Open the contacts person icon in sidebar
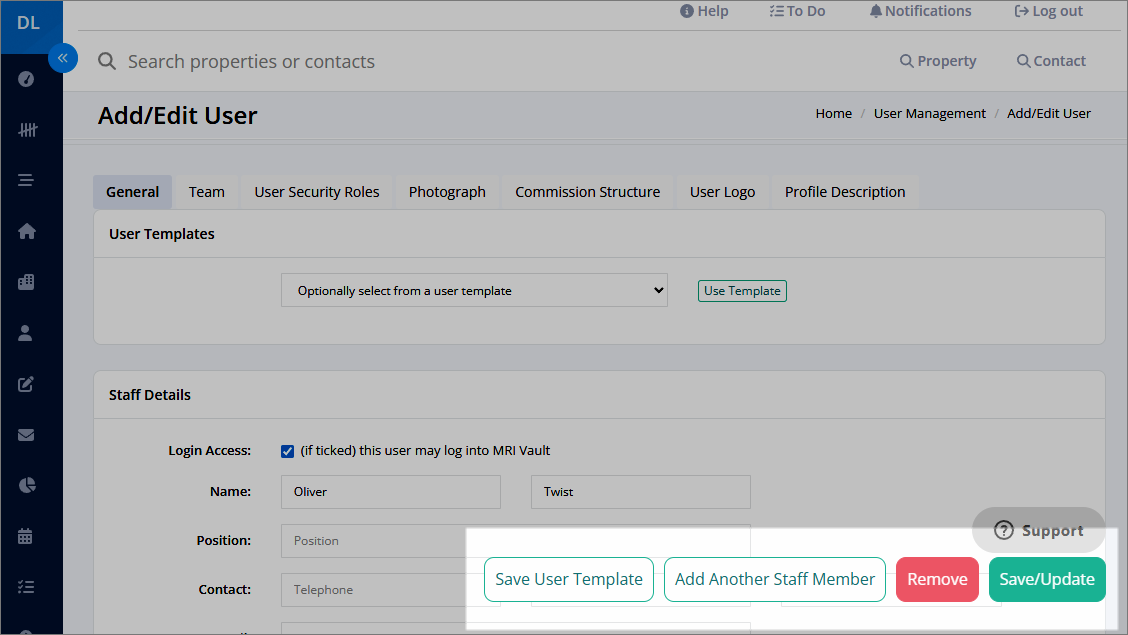 25,333
